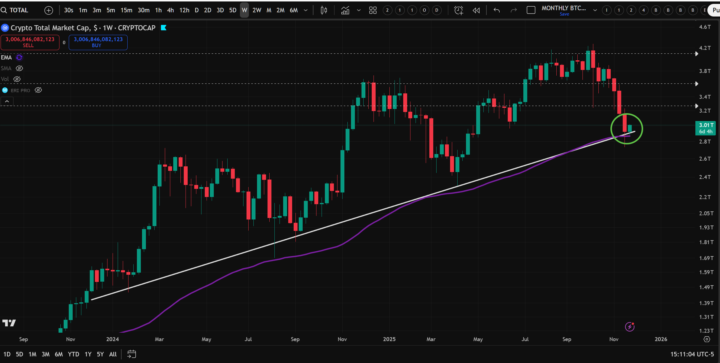Viewport: 720px width, 363px height.
Task: Open the layout setup square icon
Action: [x=531, y=10]
